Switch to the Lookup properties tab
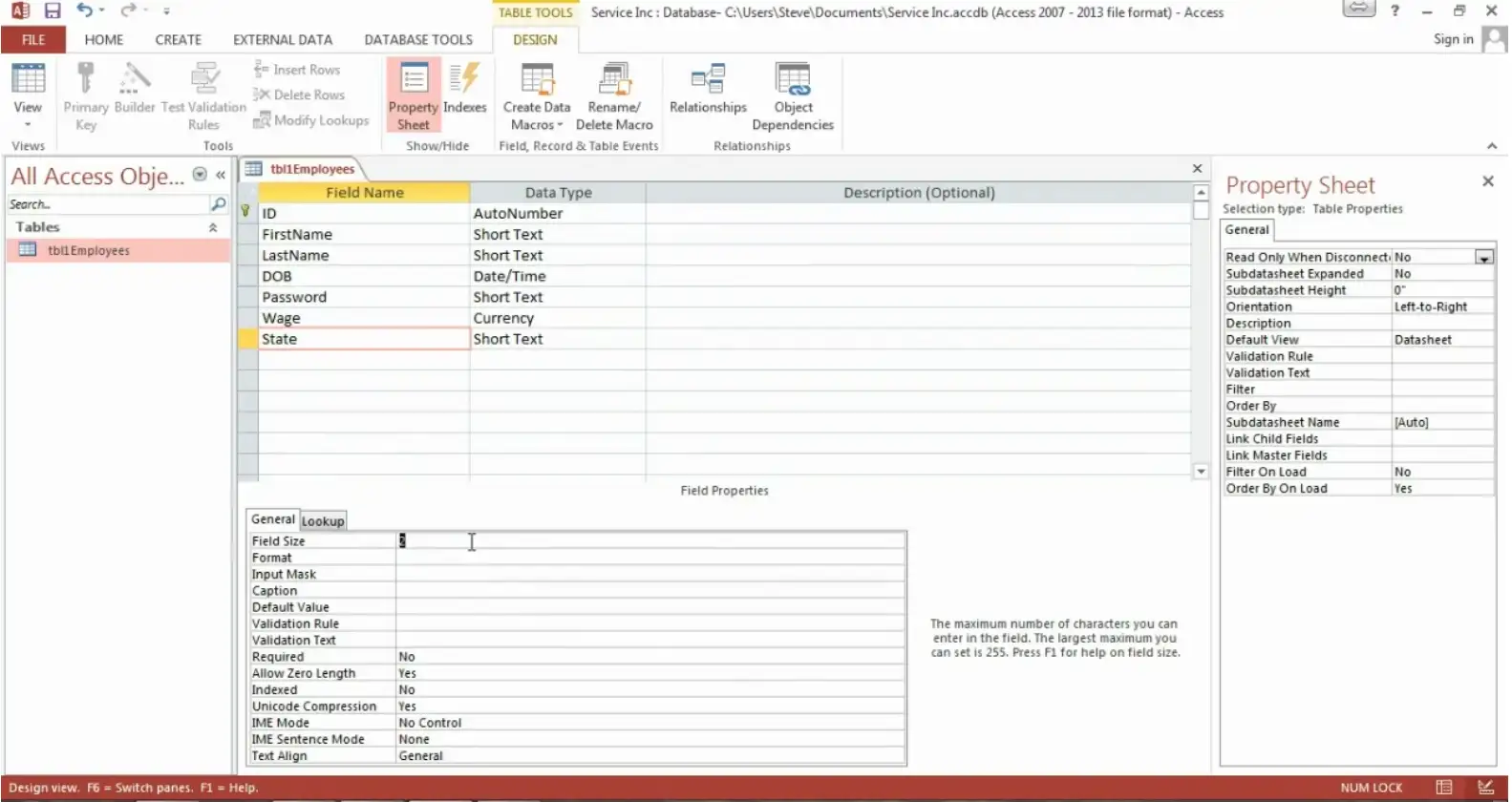The width and height of the screenshot is (1512, 802). (x=323, y=521)
